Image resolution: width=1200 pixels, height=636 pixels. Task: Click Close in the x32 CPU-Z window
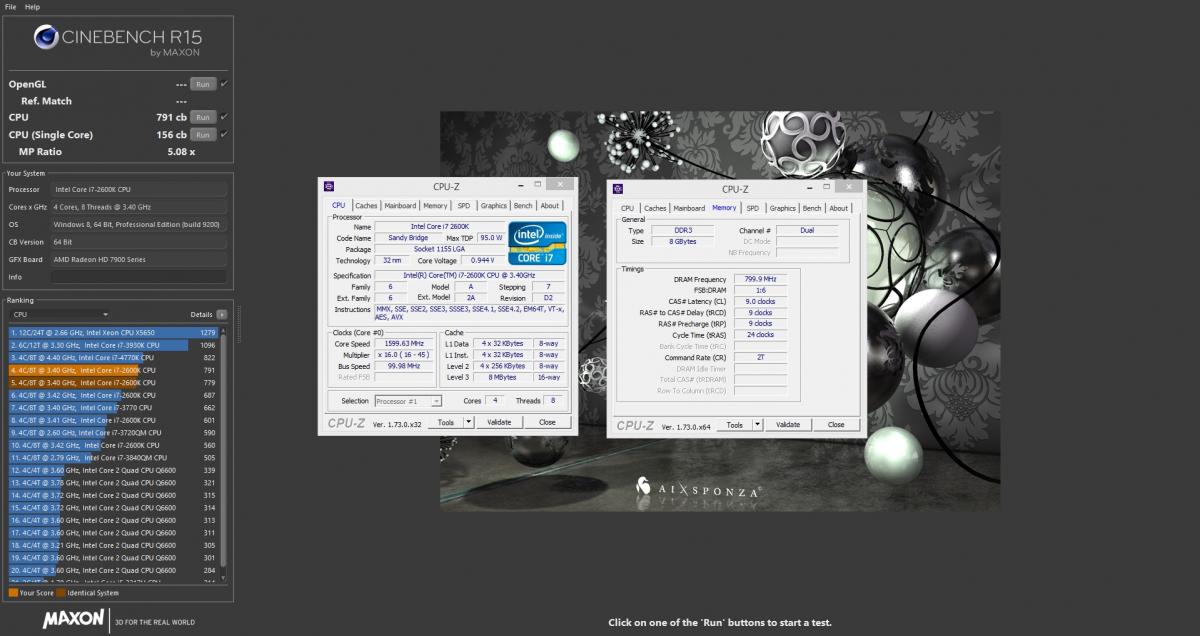click(547, 423)
